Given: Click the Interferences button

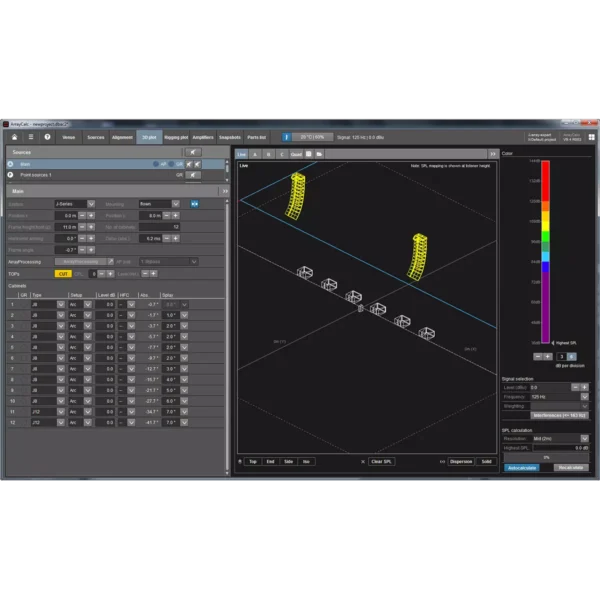Looking at the screenshot, I should coord(559,415).
